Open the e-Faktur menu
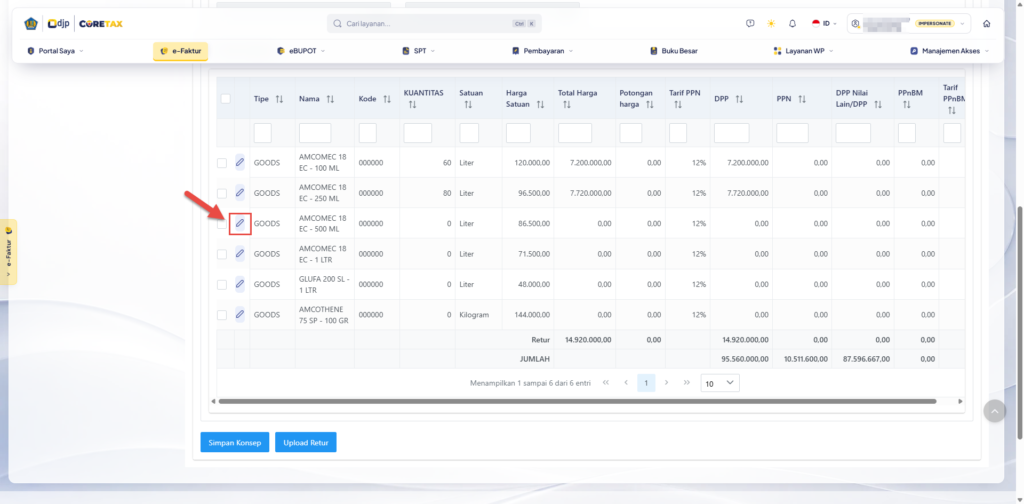The image size is (1024, 504). pyautogui.click(x=180, y=51)
